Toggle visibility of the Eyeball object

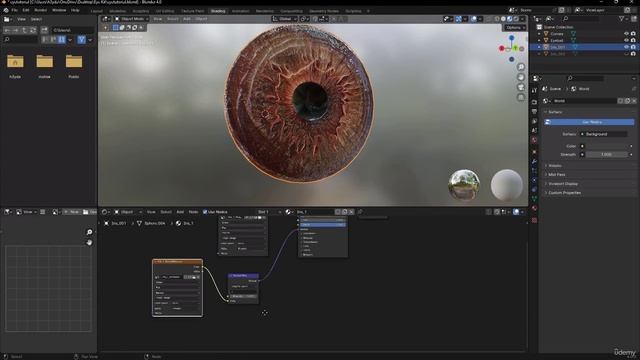click(626, 40)
